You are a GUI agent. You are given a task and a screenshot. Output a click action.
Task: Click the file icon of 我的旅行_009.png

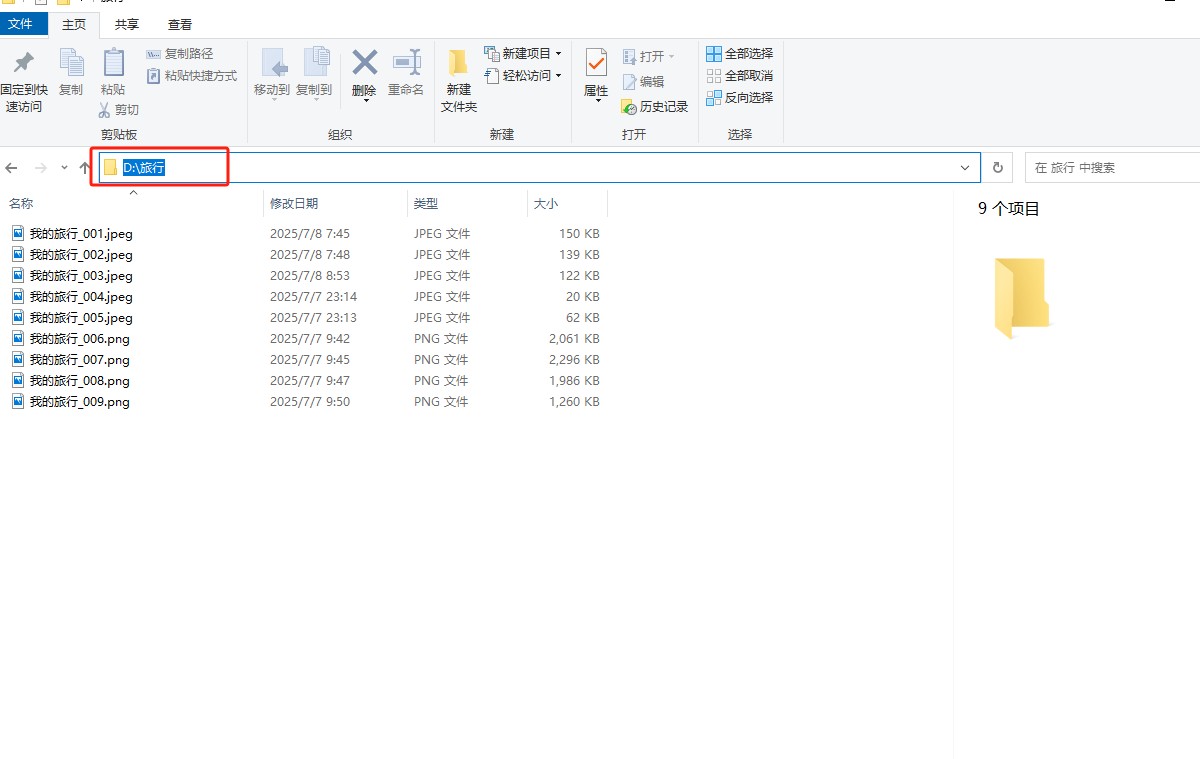[18, 401]
